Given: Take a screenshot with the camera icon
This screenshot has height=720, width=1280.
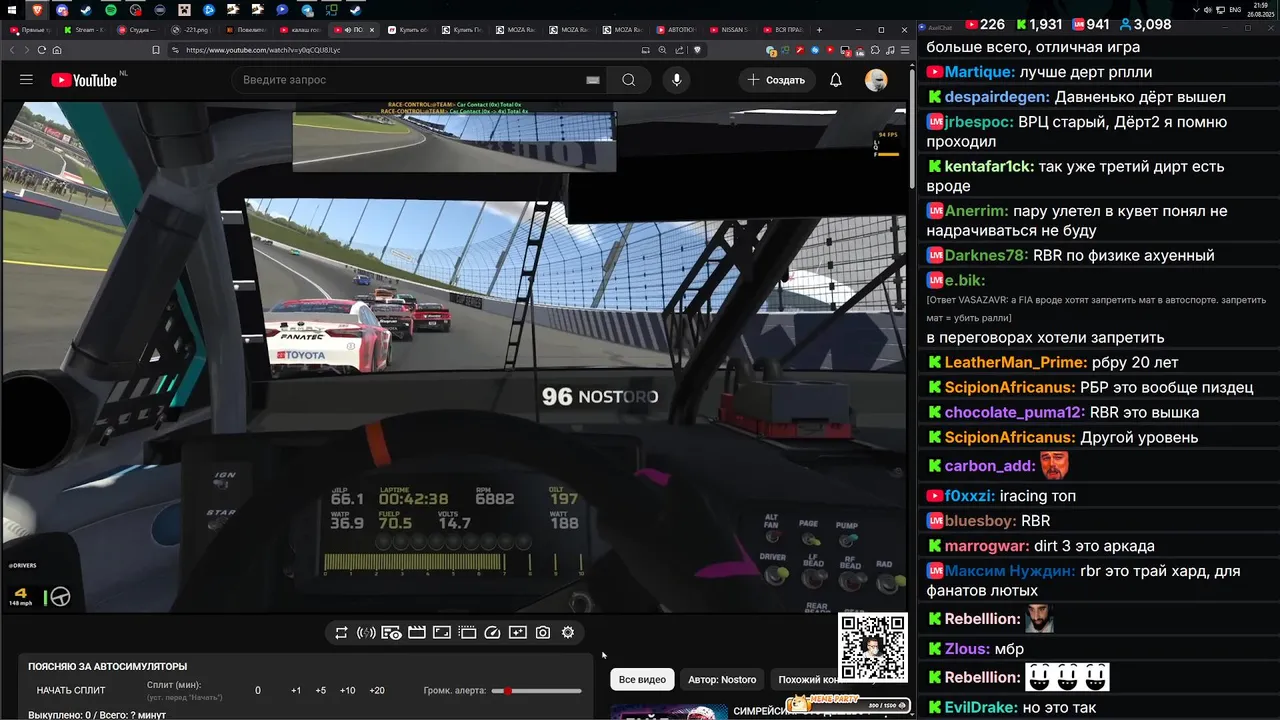Looking at the screenshot, I should tap(543, 633).
